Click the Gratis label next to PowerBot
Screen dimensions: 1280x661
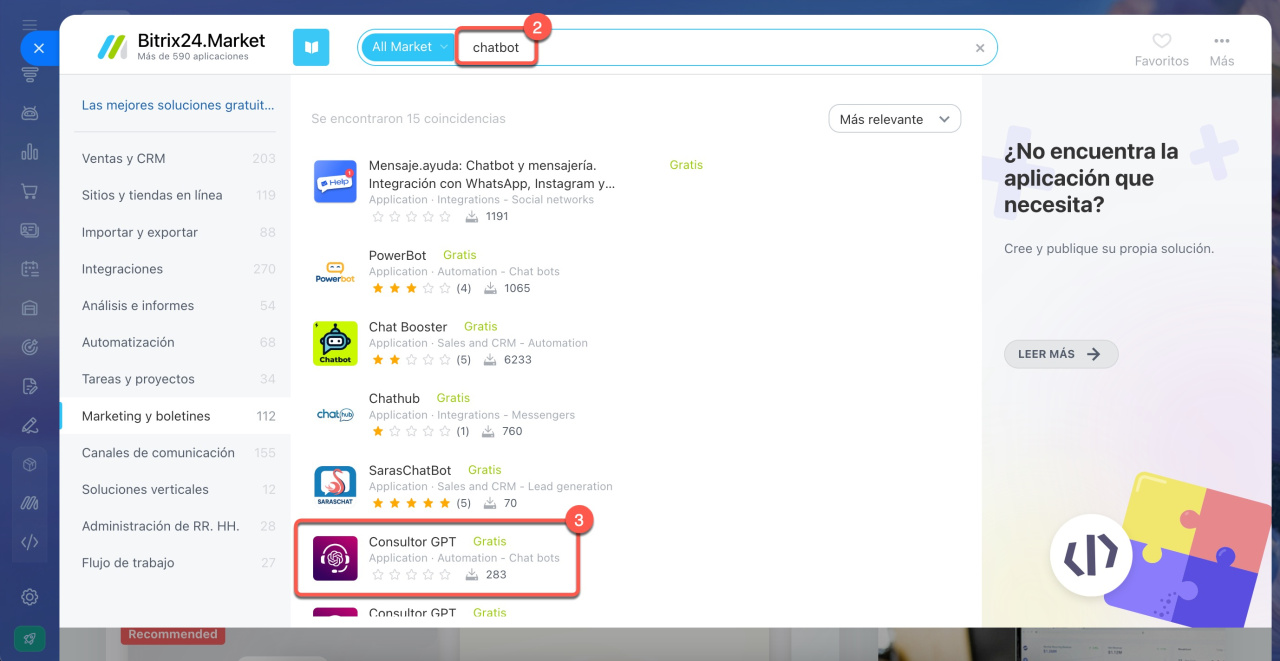click(460, 255)
